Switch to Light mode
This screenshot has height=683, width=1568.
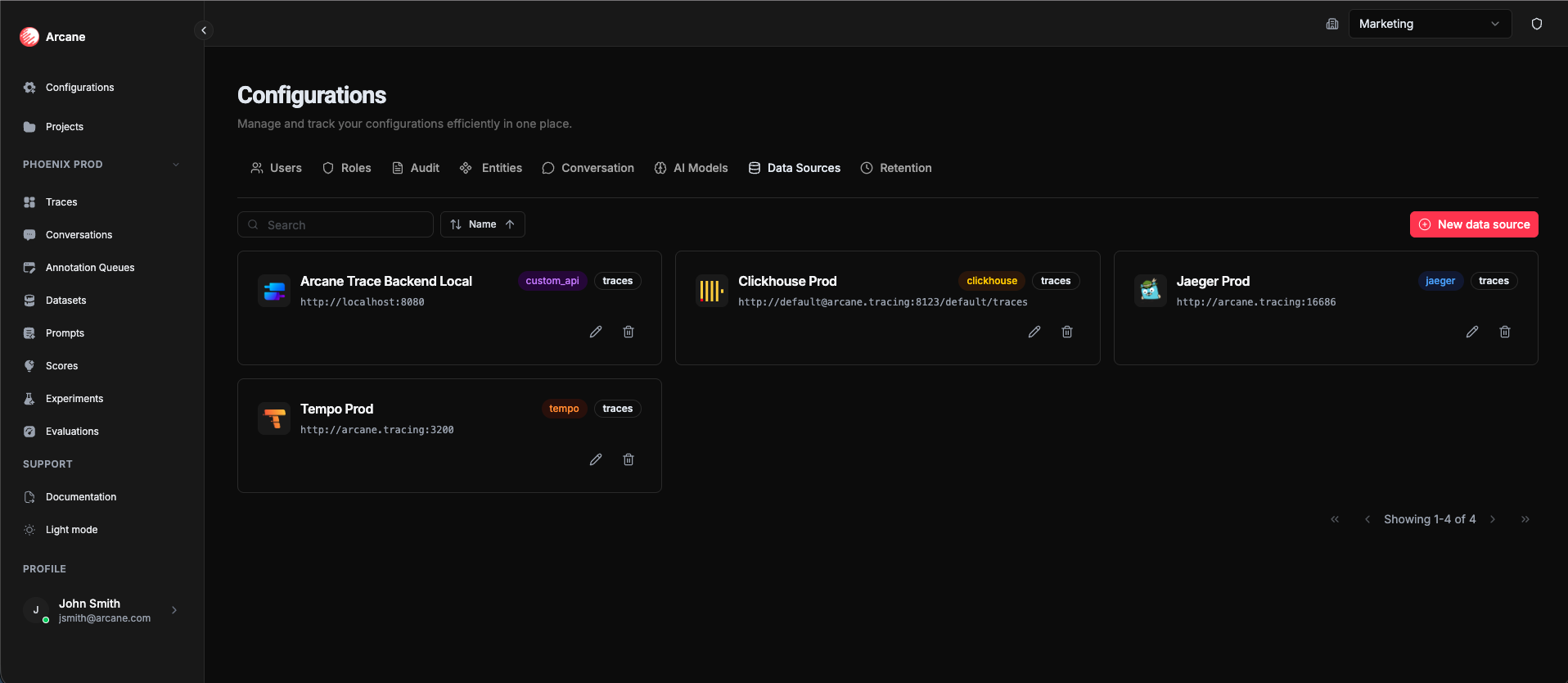point(71,530)
